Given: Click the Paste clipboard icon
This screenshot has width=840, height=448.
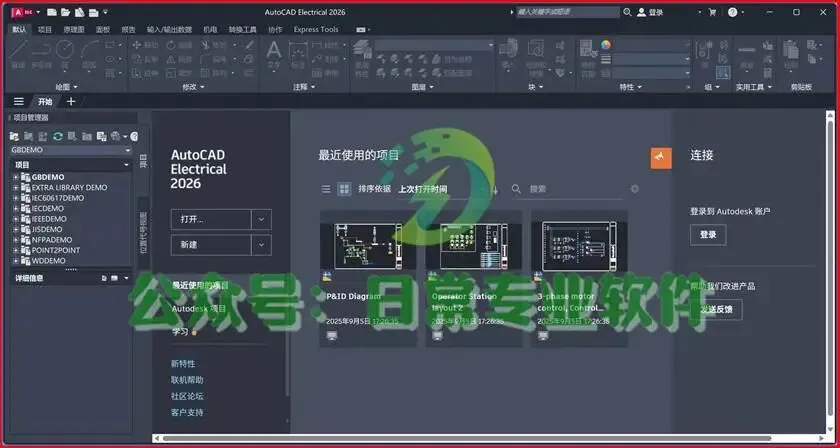Looking at the screenshot, I should (791, 54).
